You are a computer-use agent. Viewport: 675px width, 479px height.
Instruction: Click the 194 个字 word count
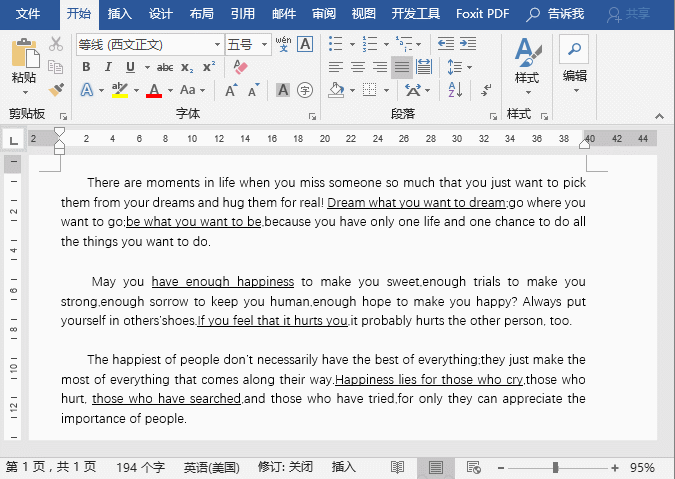point(140,467)
